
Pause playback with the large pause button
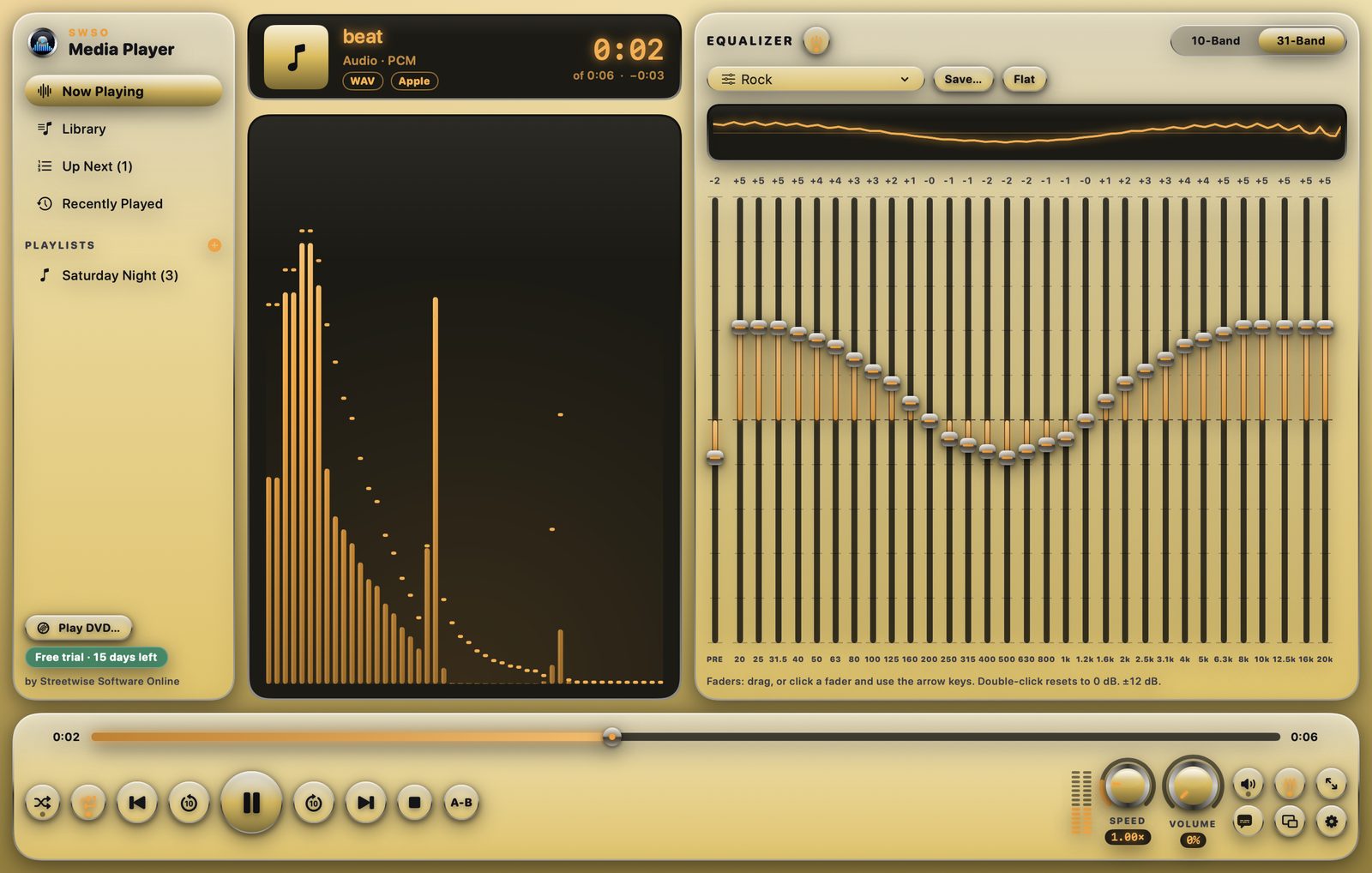point(251,803)
